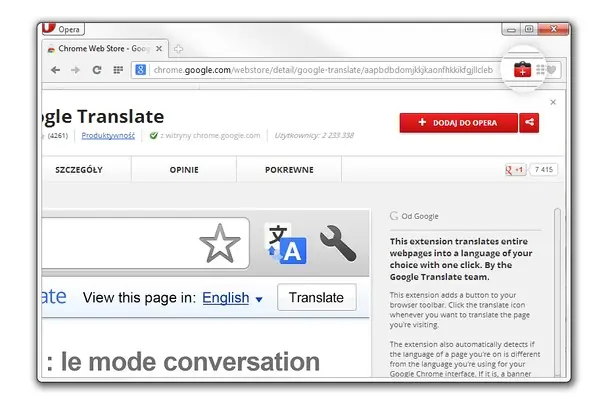Minimize the Opera window
The width and height of the screenshot is (612, 408).
[511, 29]
